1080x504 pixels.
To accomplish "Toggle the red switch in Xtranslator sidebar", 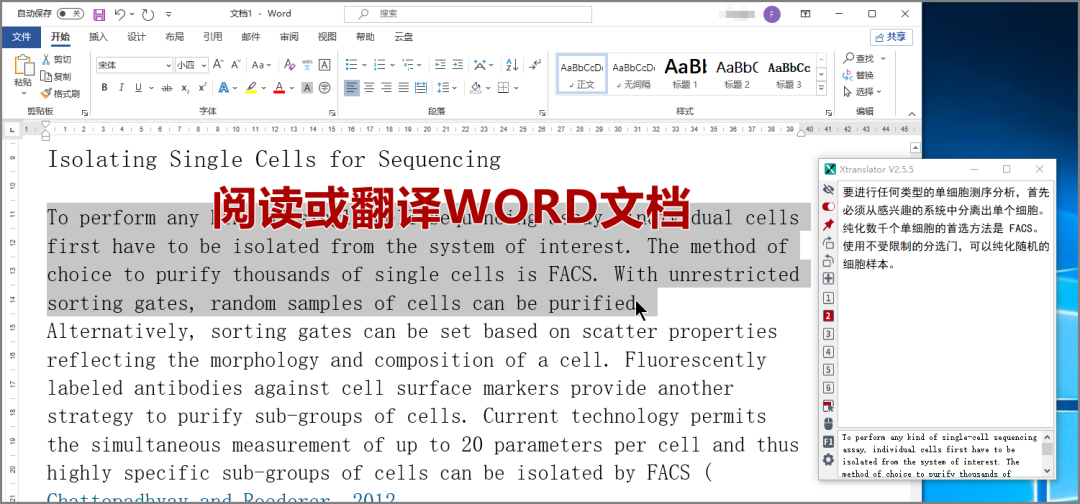I will (x=829, y=207).
